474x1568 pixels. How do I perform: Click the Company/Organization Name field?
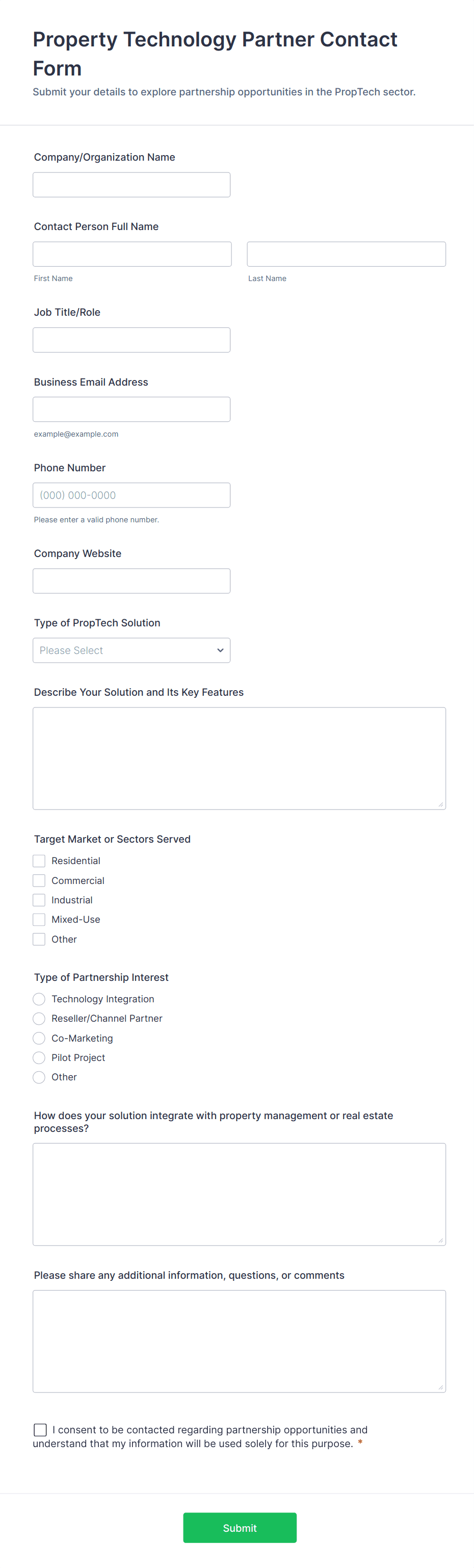click(x=131, y=185)
